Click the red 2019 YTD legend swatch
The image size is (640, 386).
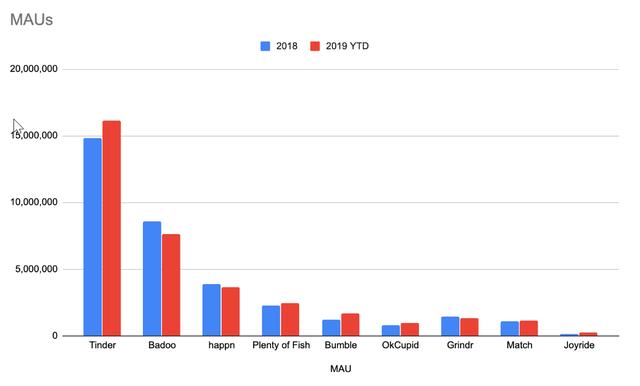[x=315, y=46]
